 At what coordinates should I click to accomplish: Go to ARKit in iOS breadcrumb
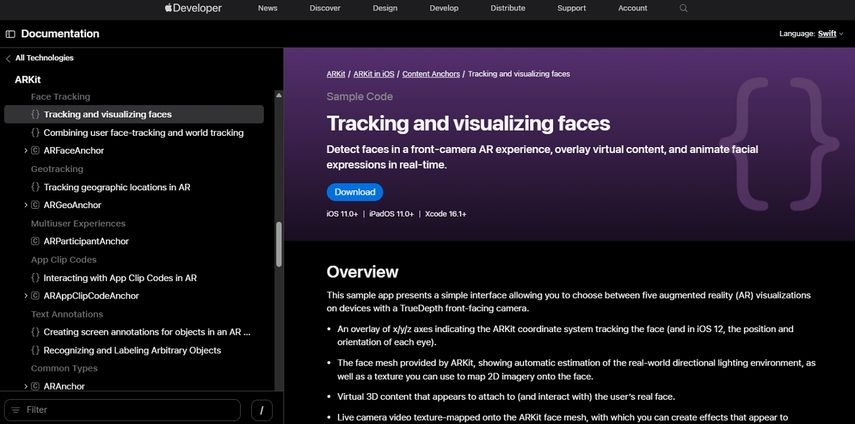(x=374, y=74)
